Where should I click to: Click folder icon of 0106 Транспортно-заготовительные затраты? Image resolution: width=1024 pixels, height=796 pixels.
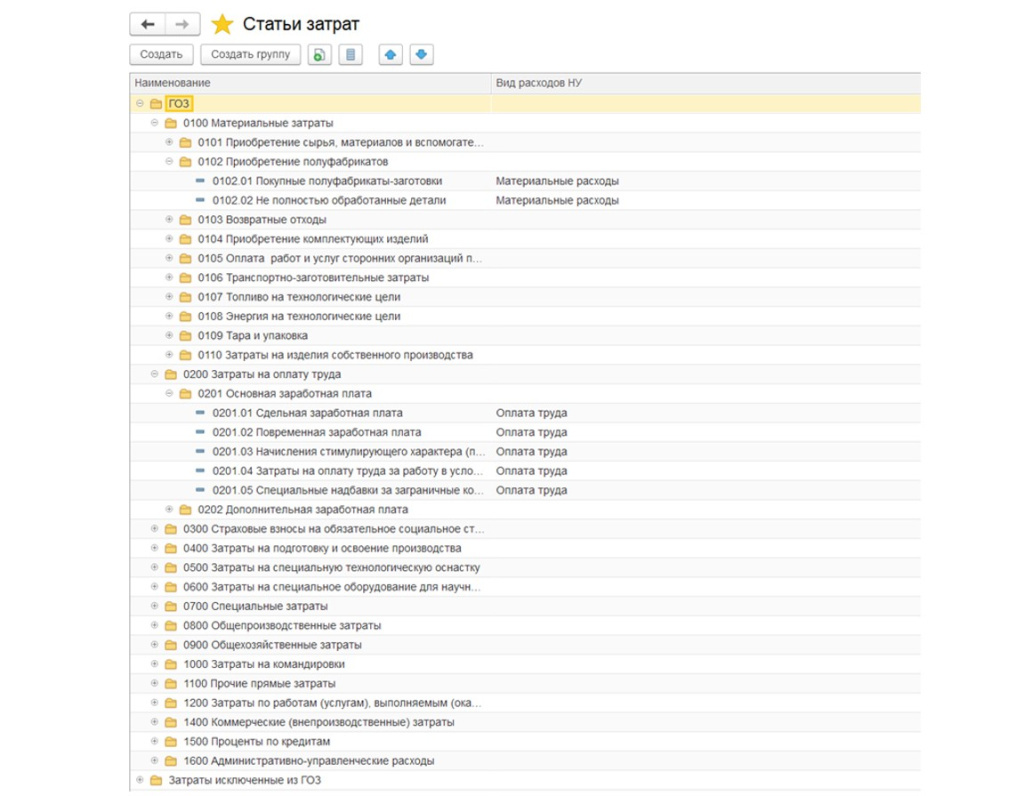185,278
